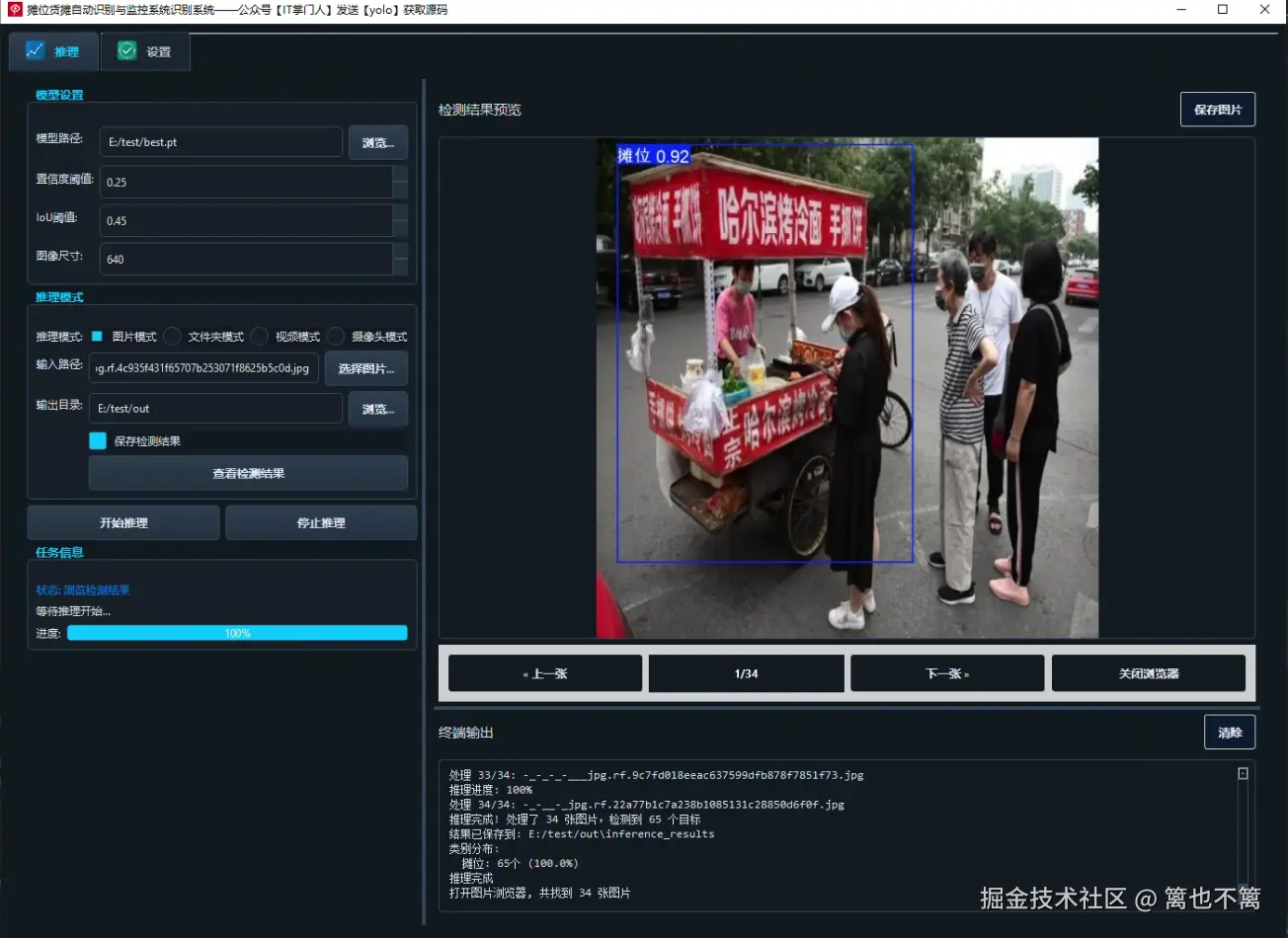The image size is (1288, 938).
Task: Click the 图像尺寸 value field 640
Action: (246, 259)
